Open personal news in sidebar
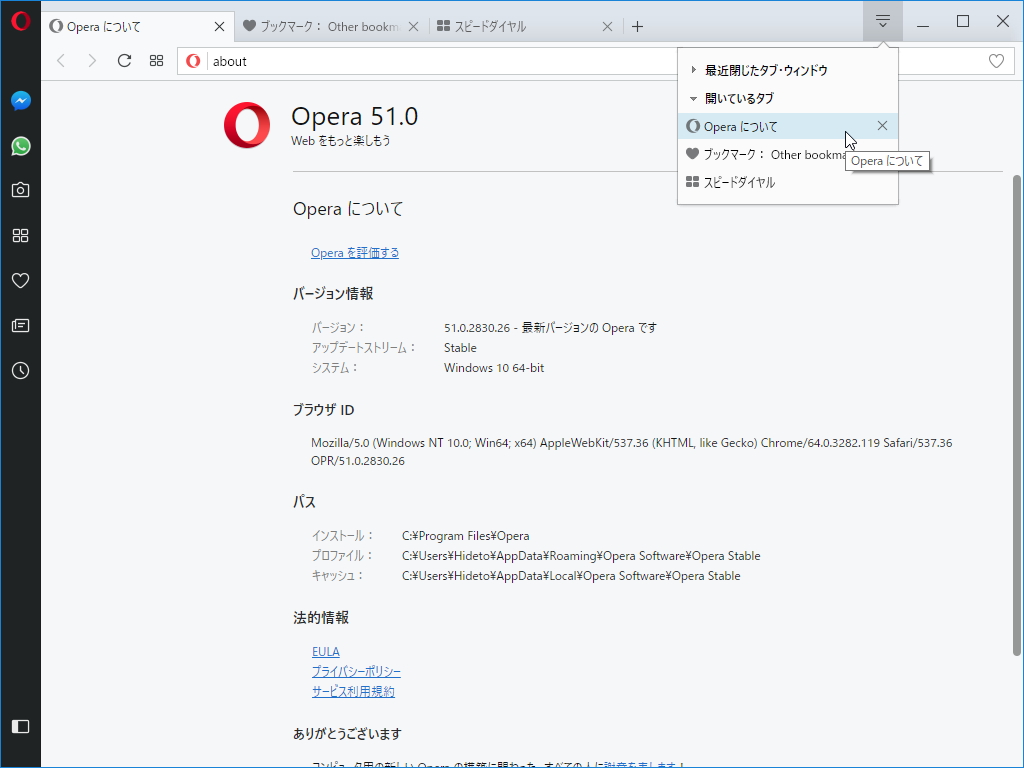The image size is (1024, 768). pos(20,325)
